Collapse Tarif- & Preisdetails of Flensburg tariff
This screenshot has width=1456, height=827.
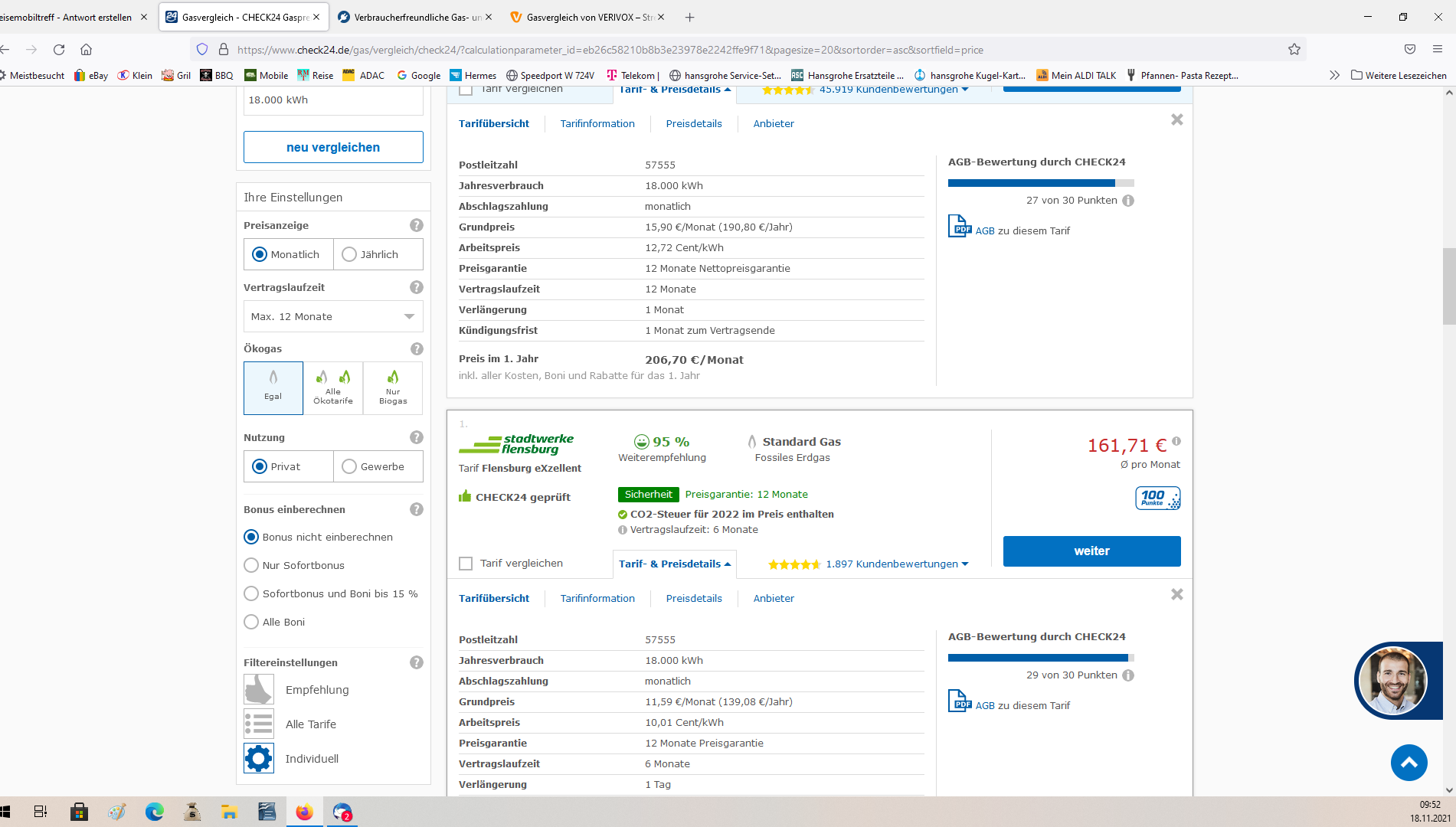pyautogui.click(x=675, y=564)
